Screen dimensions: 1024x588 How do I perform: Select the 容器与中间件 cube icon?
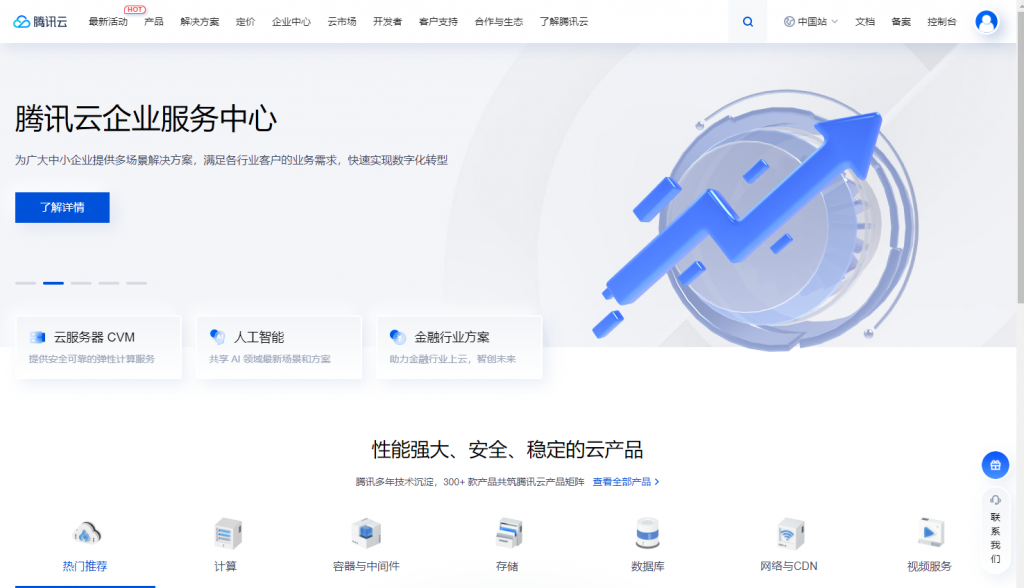click(x=366, y=533)
